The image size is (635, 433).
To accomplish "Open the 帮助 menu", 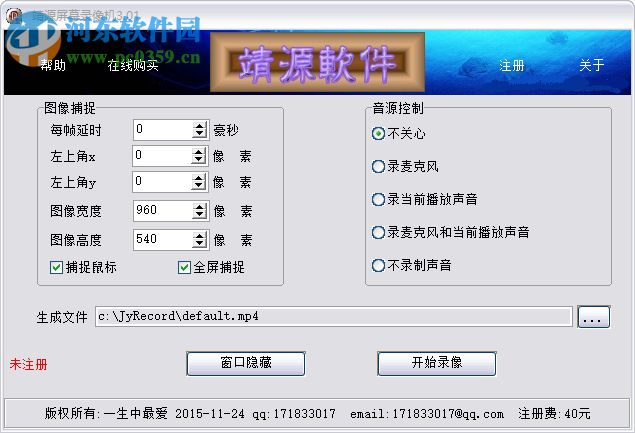I will [x=53, y=65].
